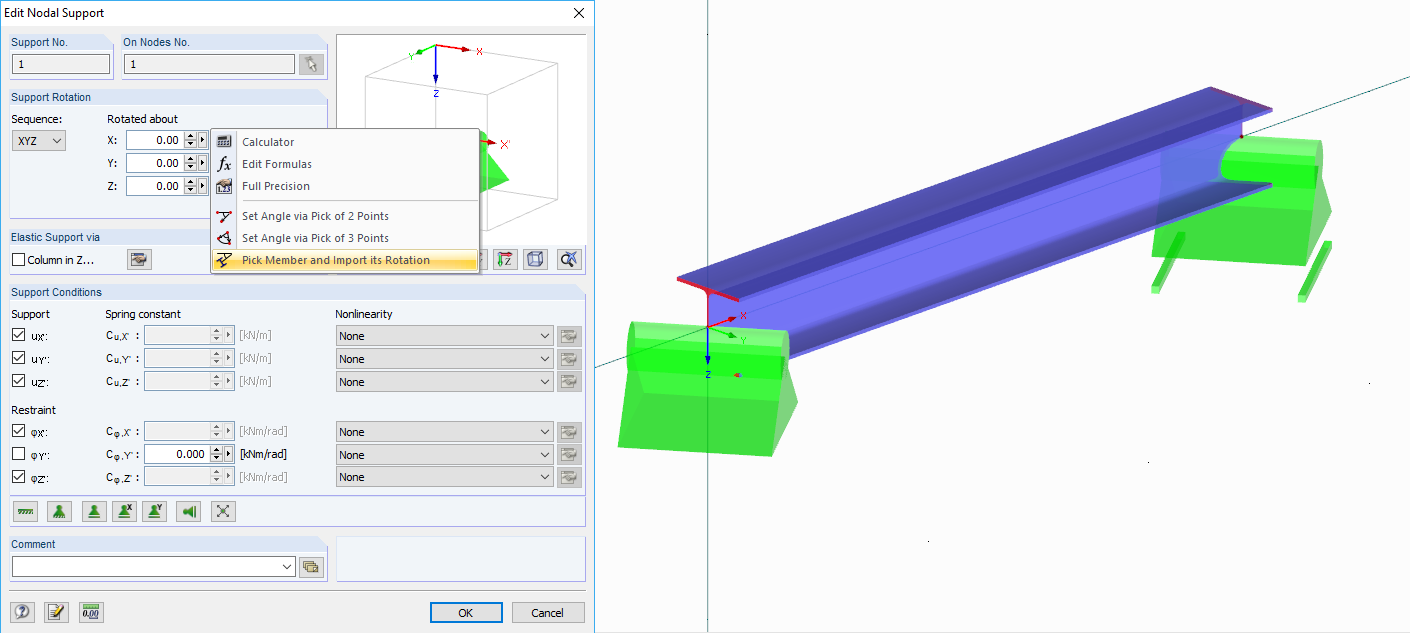1410x633 pixels.
Task: Apply the hinged support preset with Y restraint
Action: [x=154, y=511]
